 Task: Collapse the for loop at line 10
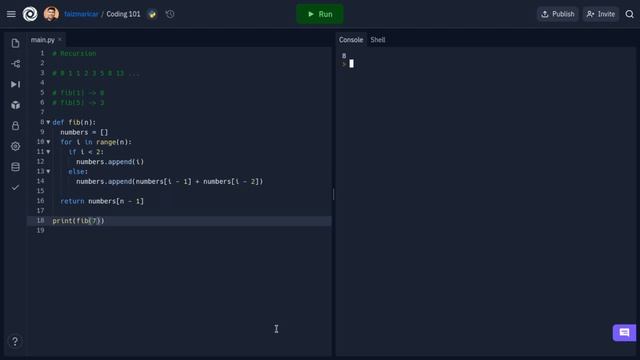[x=48, y=142]
